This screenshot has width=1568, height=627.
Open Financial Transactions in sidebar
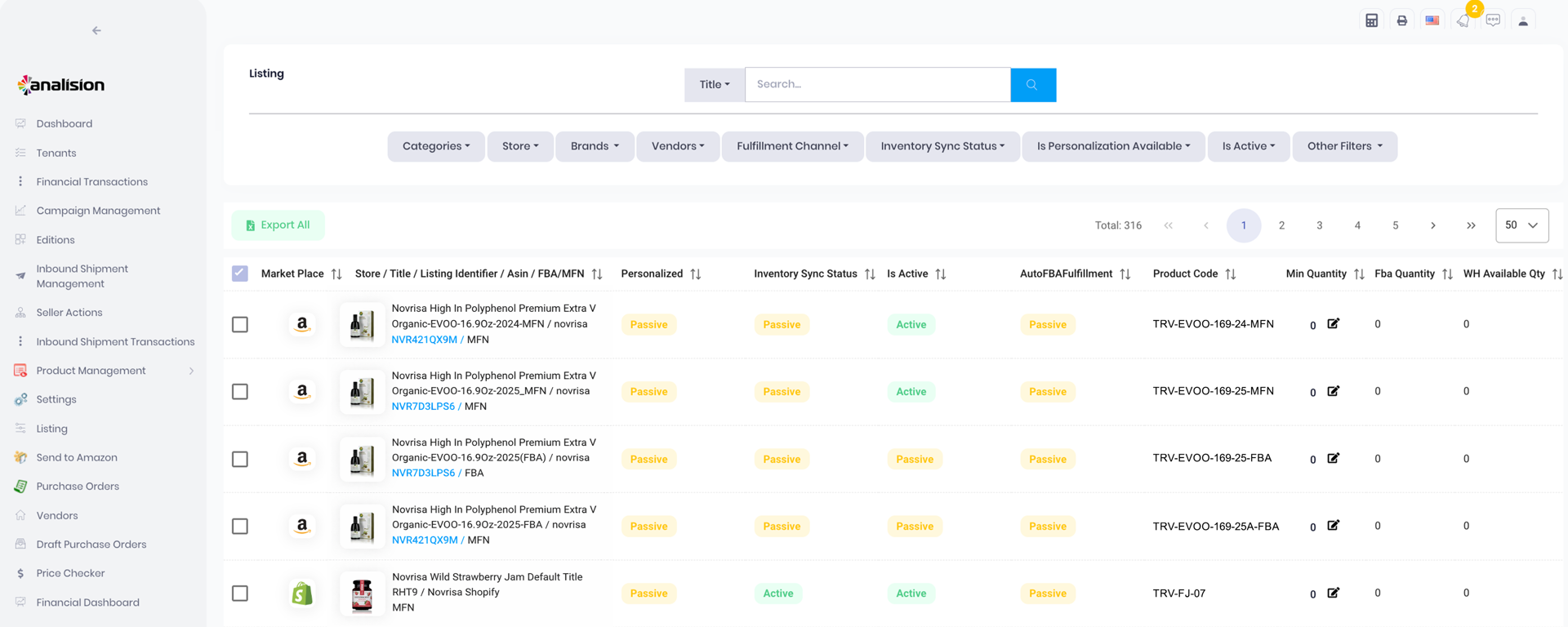click(x=91, y=182)
